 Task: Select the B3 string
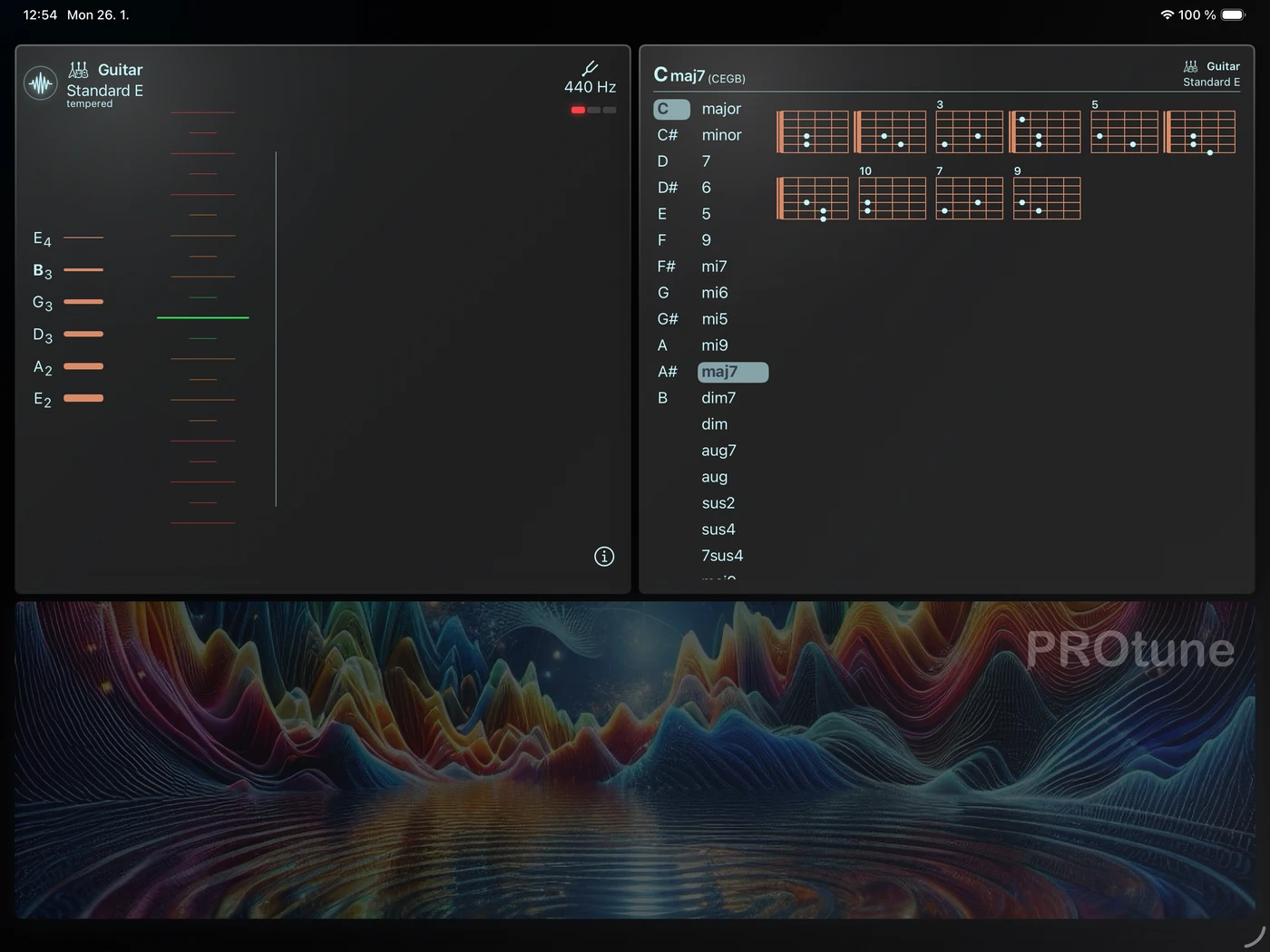click(68, 270)
